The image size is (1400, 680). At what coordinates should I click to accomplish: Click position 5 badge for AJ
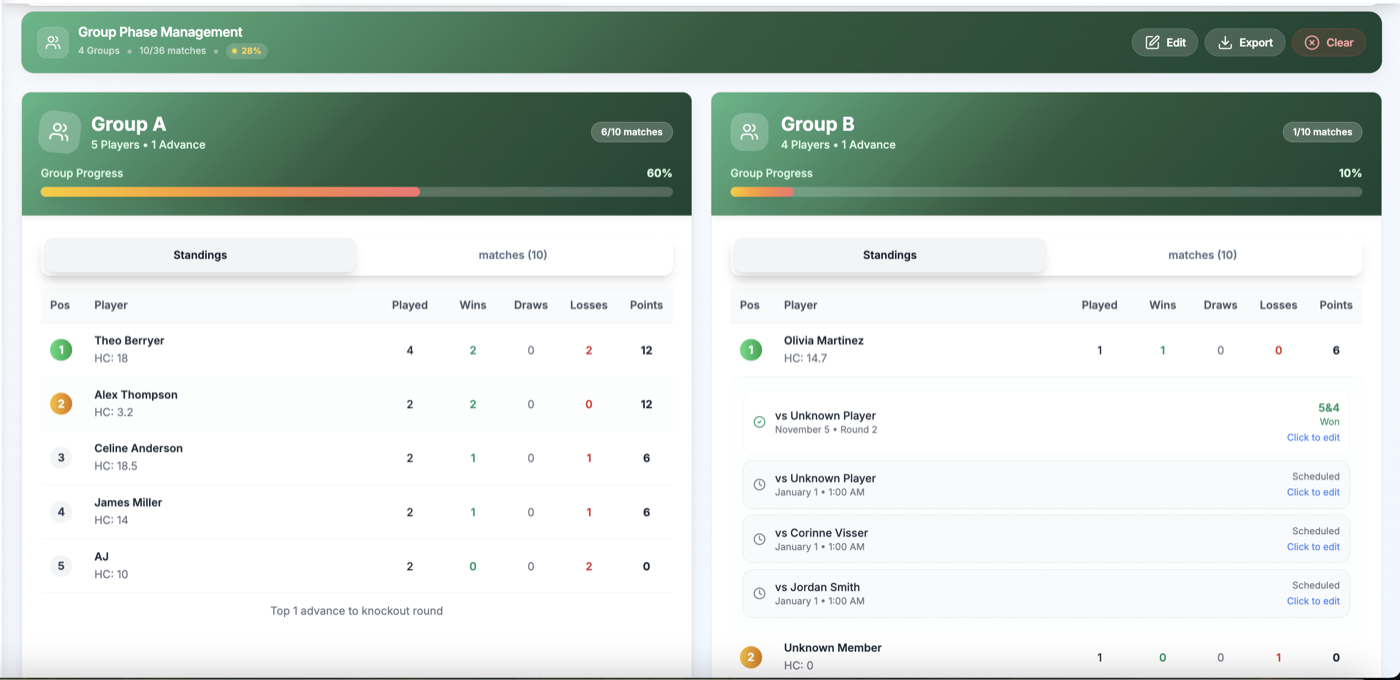pos(61,566)
